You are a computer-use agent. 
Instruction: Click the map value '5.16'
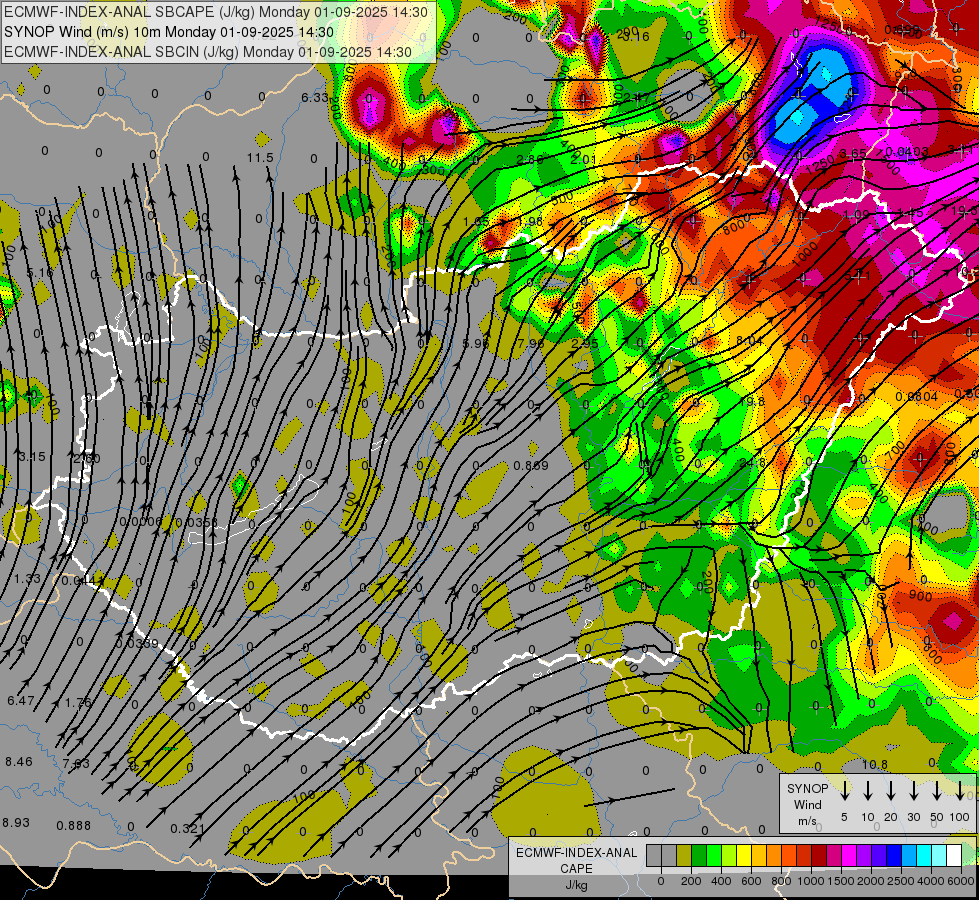coord(40,273)
